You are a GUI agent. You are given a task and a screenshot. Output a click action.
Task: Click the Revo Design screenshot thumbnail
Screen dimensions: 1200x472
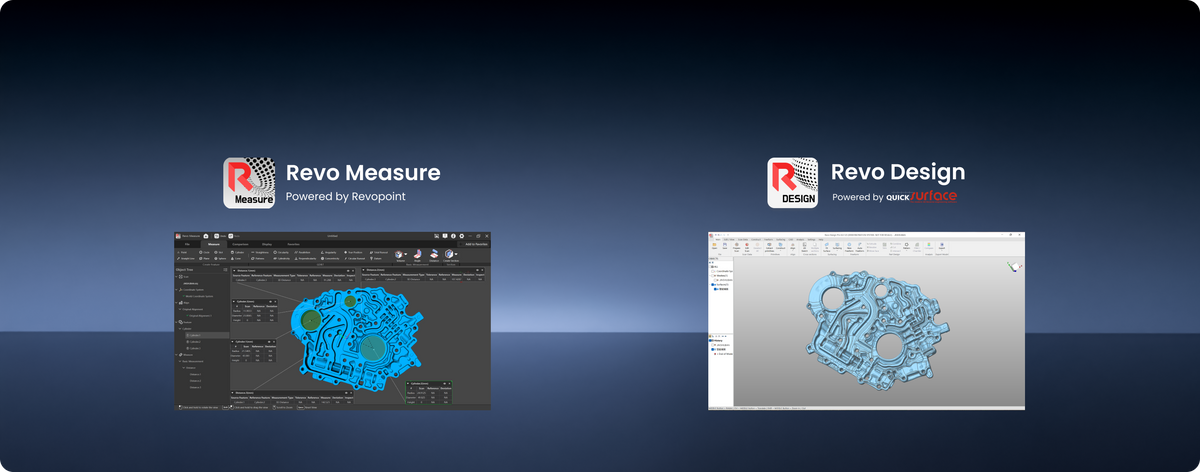[866, 321]
